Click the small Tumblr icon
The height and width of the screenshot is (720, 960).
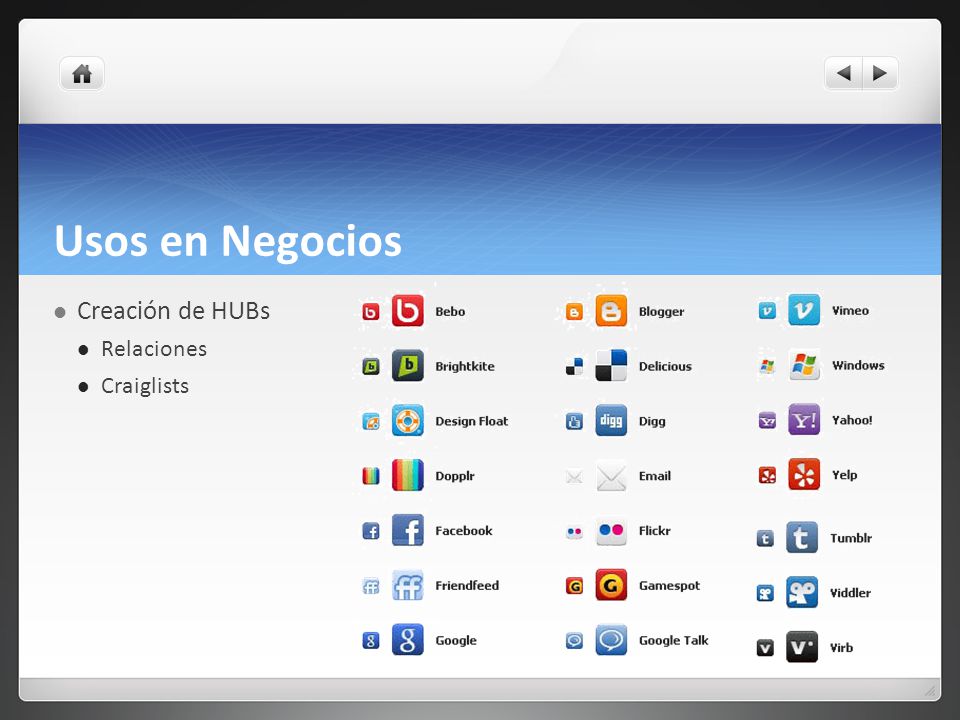pyautogui.click(x=765, y=538)
